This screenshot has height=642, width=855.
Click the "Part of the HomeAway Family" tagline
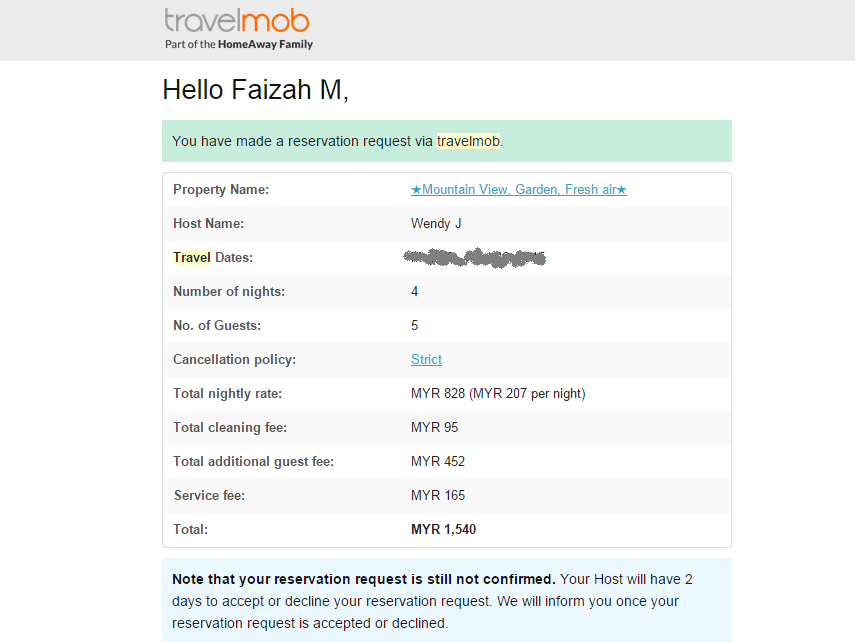coord(239,45)
